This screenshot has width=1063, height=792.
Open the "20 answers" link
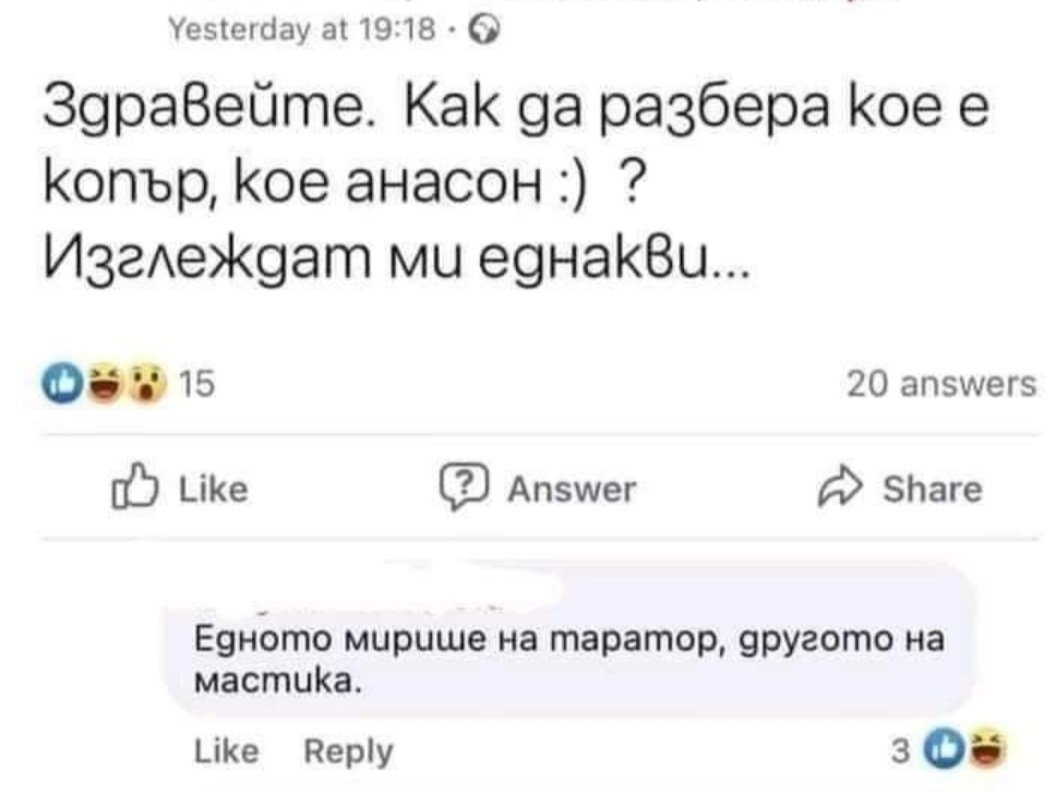[x=941, y=385]
